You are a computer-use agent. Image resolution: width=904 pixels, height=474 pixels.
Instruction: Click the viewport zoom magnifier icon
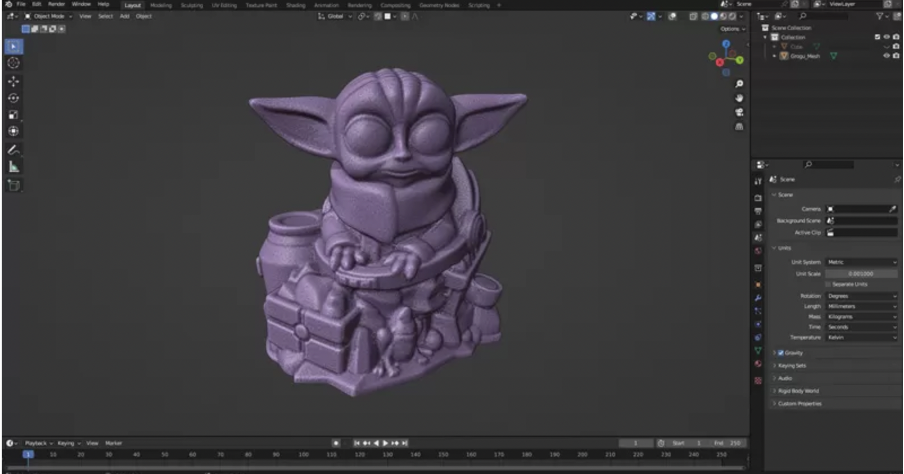[x=739, y=84]
